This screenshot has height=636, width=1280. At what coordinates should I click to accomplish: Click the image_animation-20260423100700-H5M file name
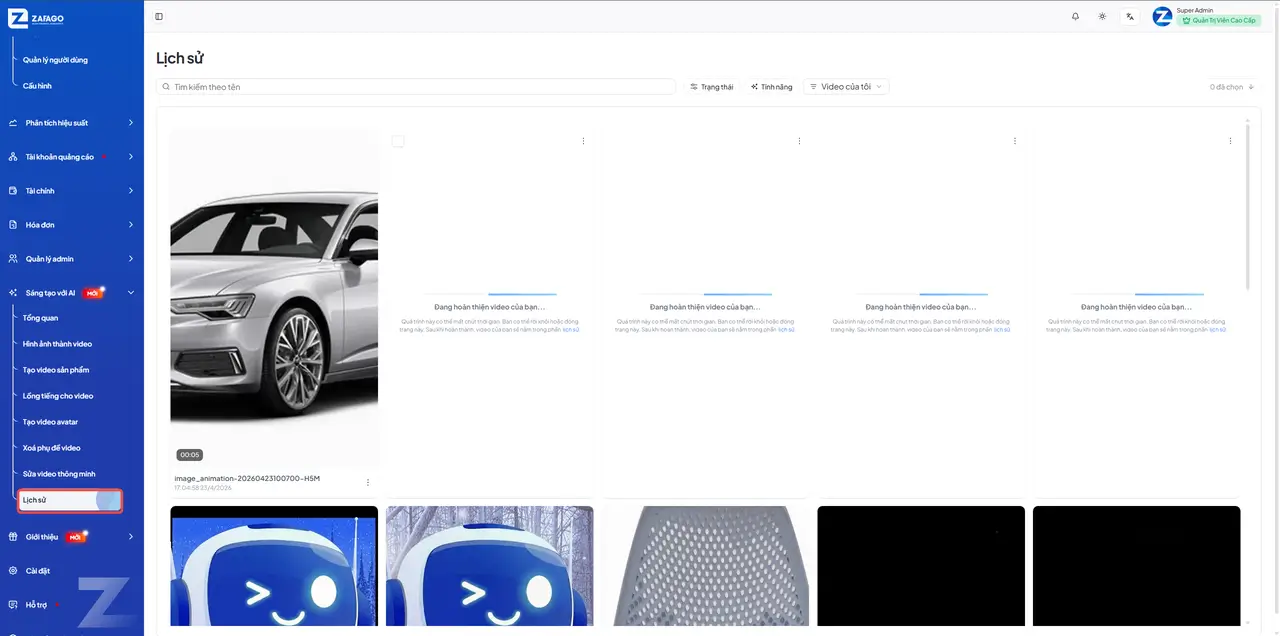click(x=247, y=478)
